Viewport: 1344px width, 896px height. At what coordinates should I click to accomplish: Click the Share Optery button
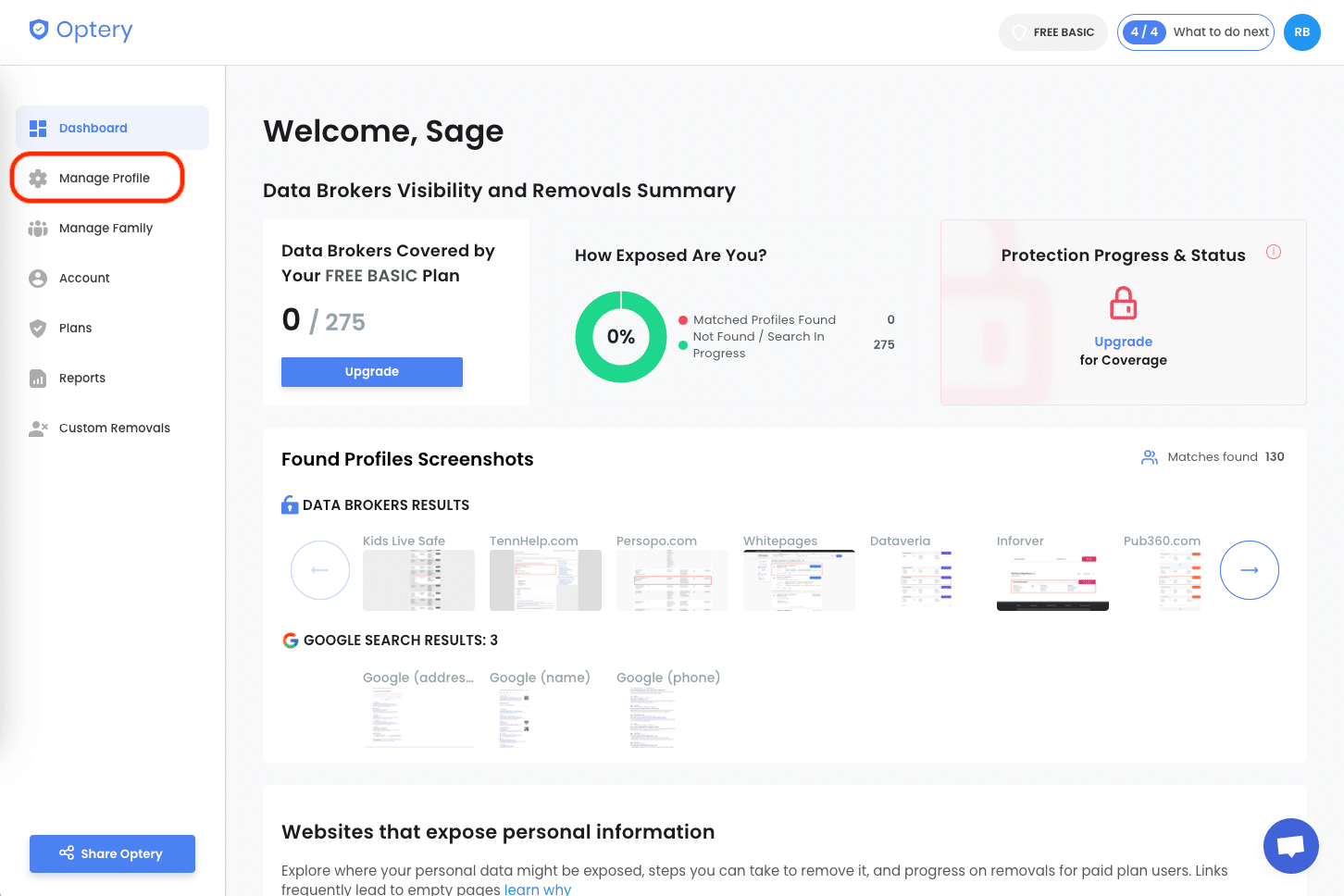pyautogui.click(x=112, y=853)
